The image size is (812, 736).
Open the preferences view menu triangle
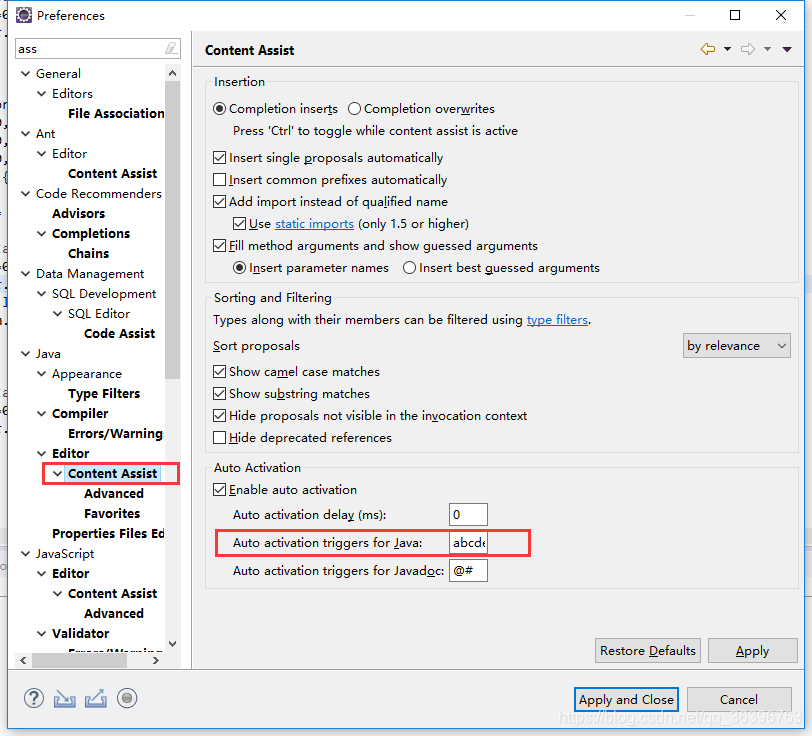787,49
